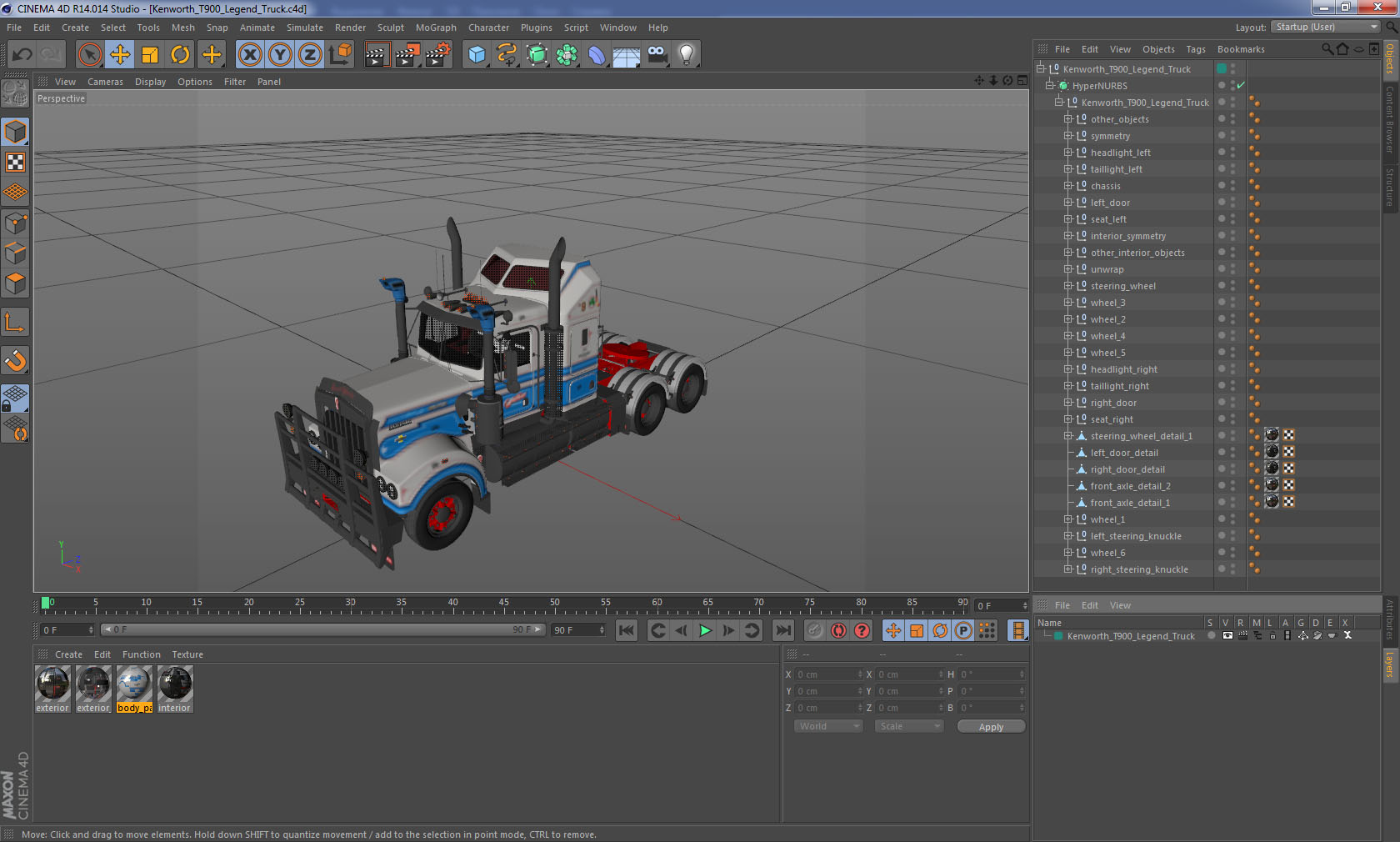Go to end of animation
This screenshot has height=842, width=1400.
tap(782, 630)
